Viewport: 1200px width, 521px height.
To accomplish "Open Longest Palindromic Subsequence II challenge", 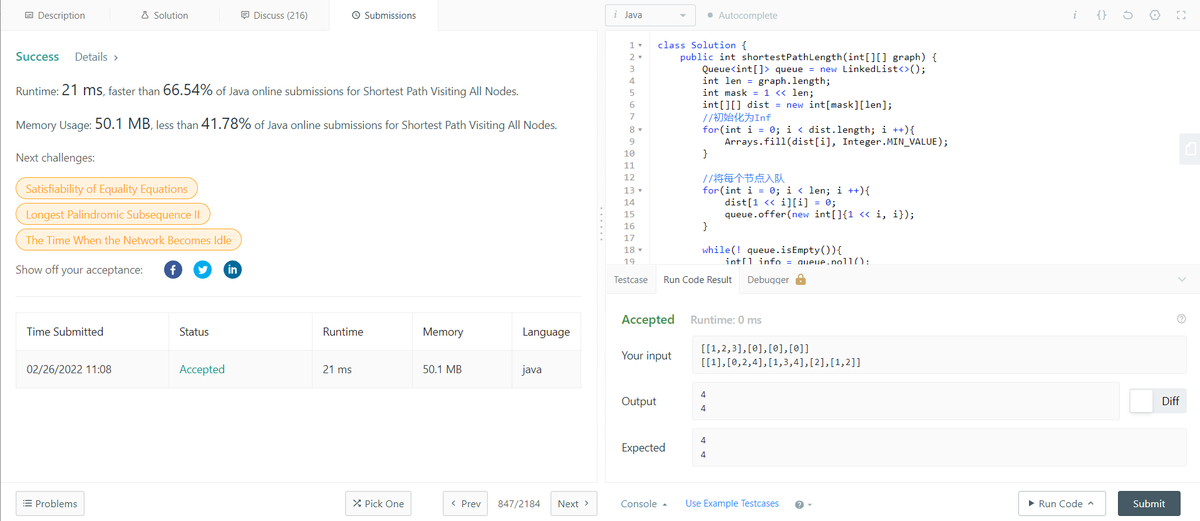I will pyautogui.click(x=113, y=214).
